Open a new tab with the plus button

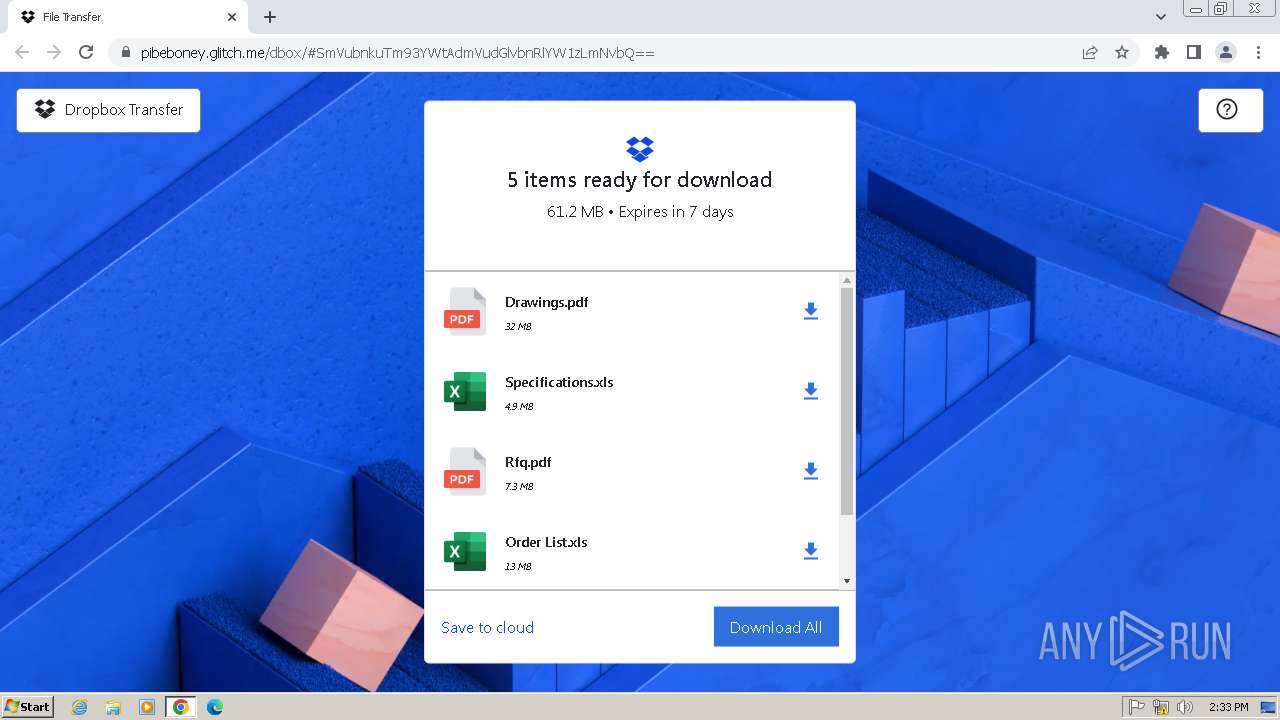[270, 17]
